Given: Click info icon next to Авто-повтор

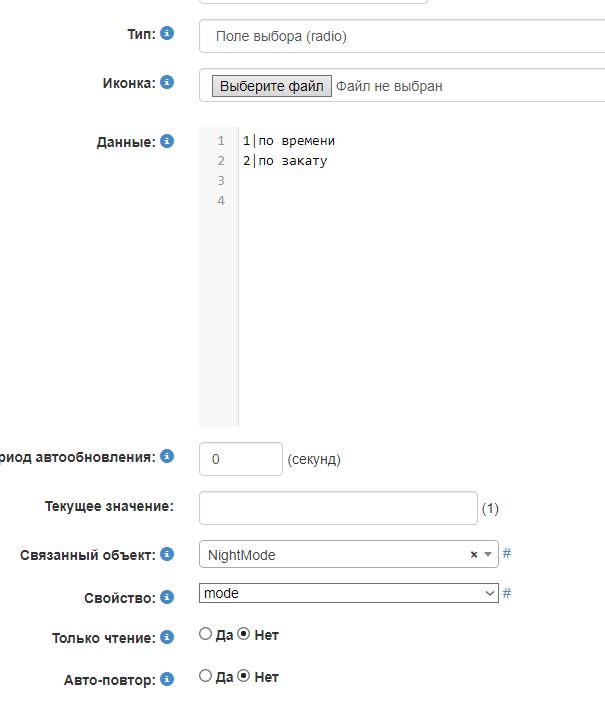Looking at the screenshot, I should coord(167,679).
